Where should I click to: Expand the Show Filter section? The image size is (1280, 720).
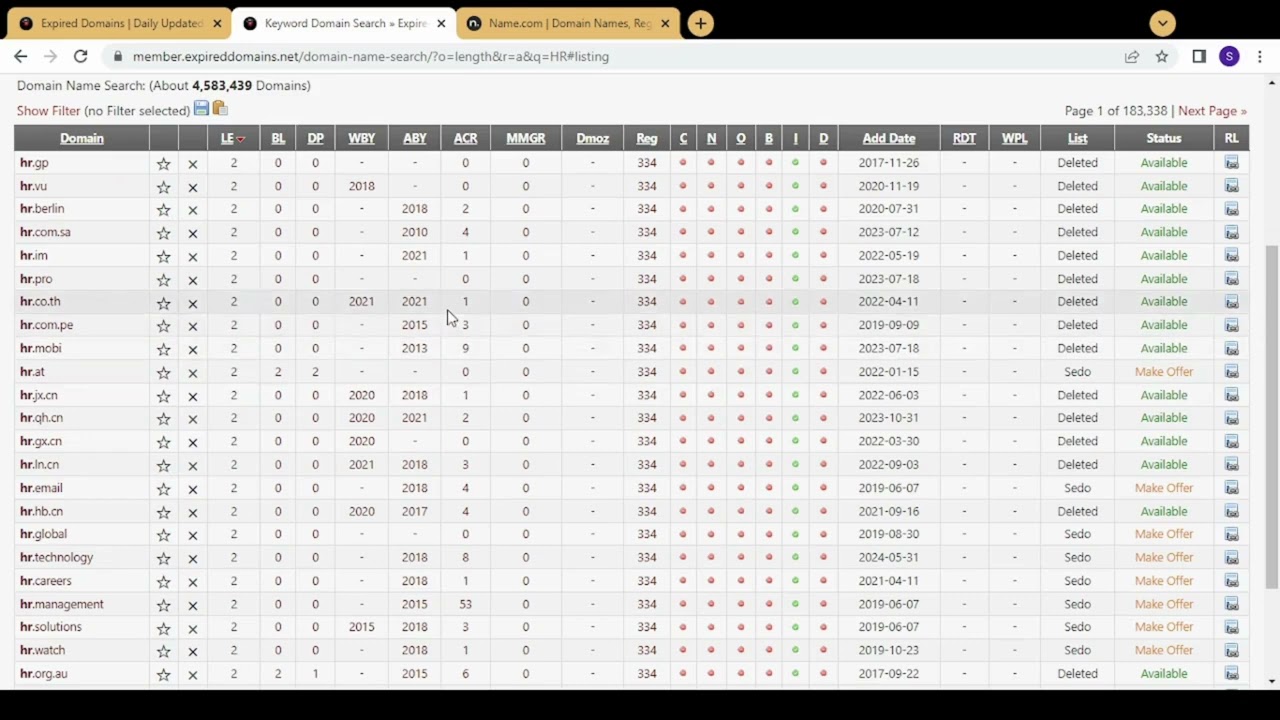48,111
